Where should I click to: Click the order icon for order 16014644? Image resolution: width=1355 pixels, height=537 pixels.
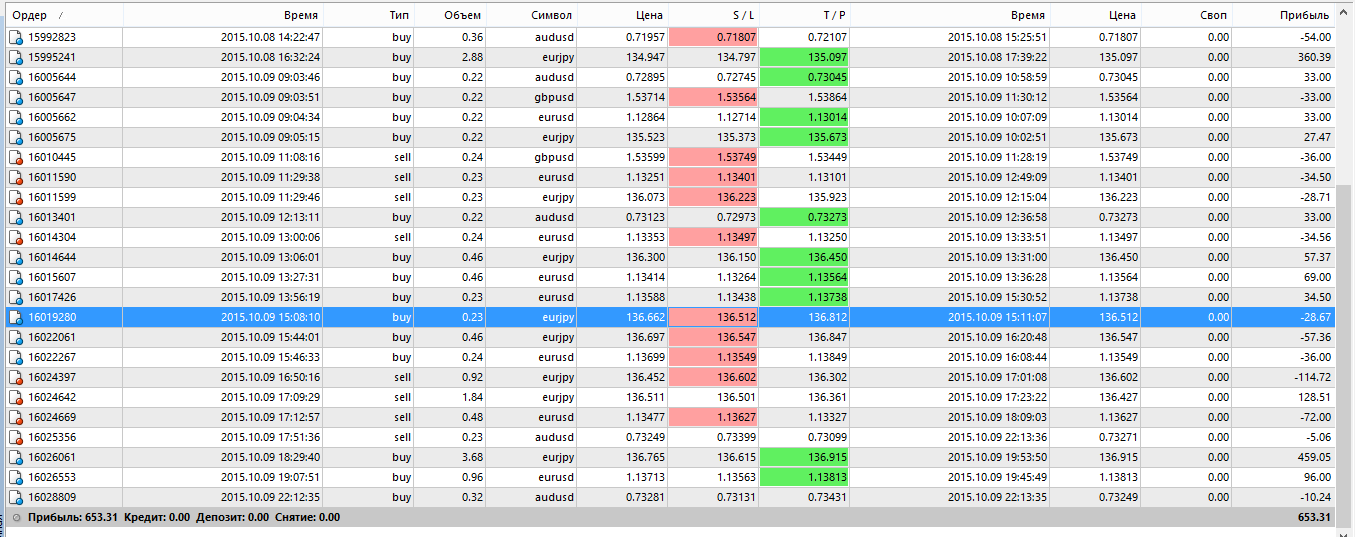[15, 257]
